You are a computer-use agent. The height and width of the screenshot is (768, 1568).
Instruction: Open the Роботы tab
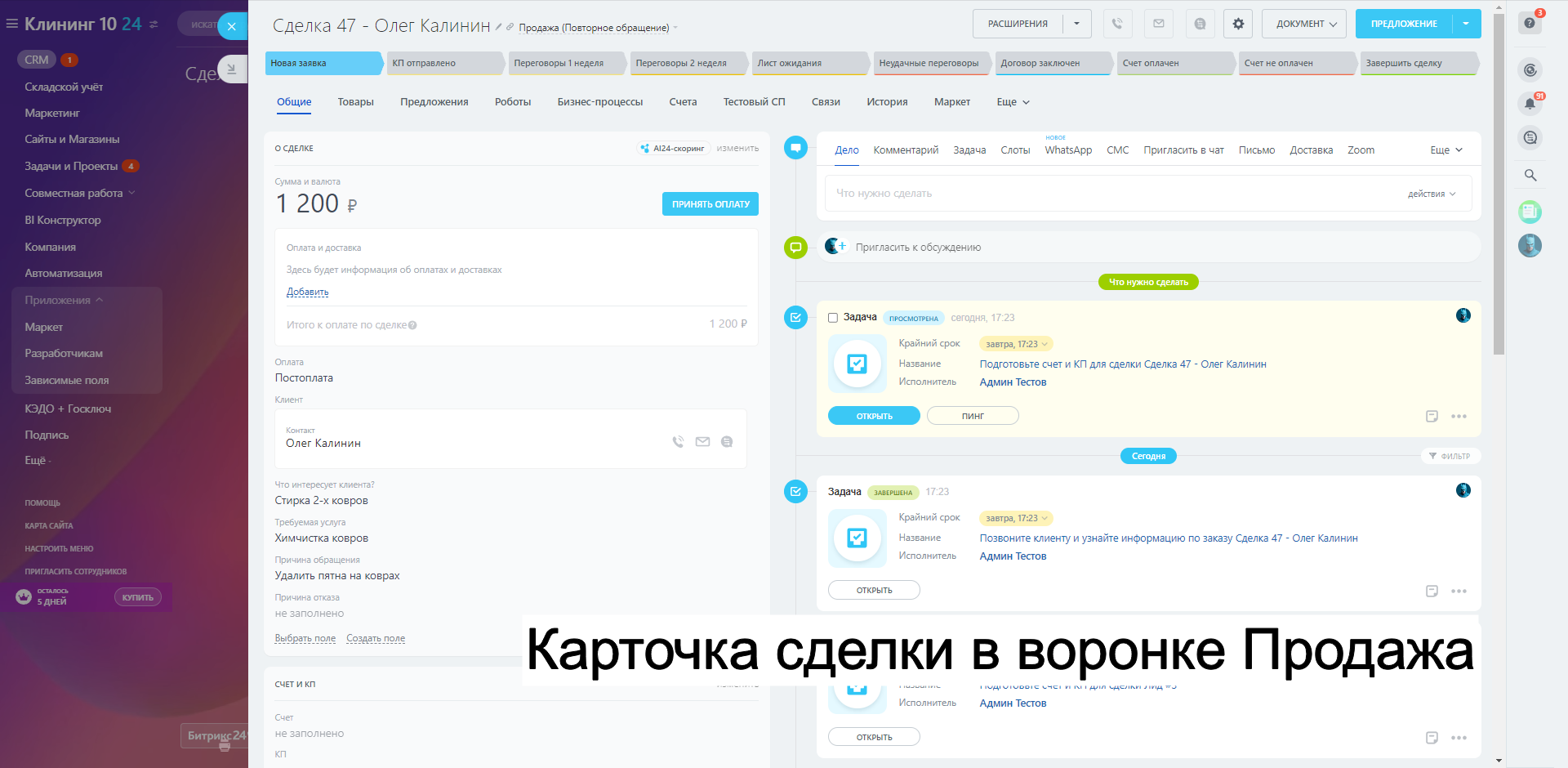tap(513, 102)
